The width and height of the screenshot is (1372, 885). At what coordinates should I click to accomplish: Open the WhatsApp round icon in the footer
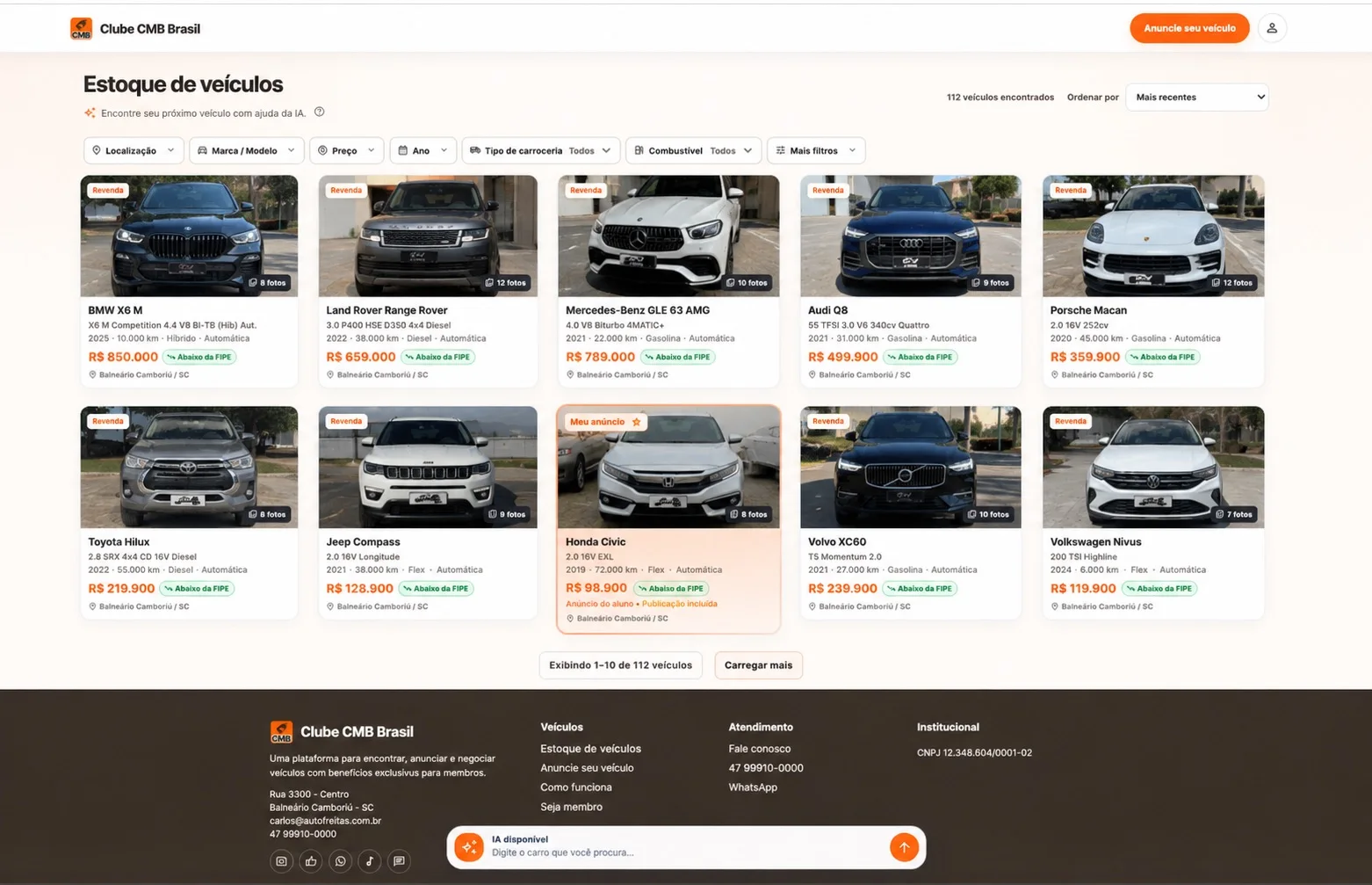point(341,861)
